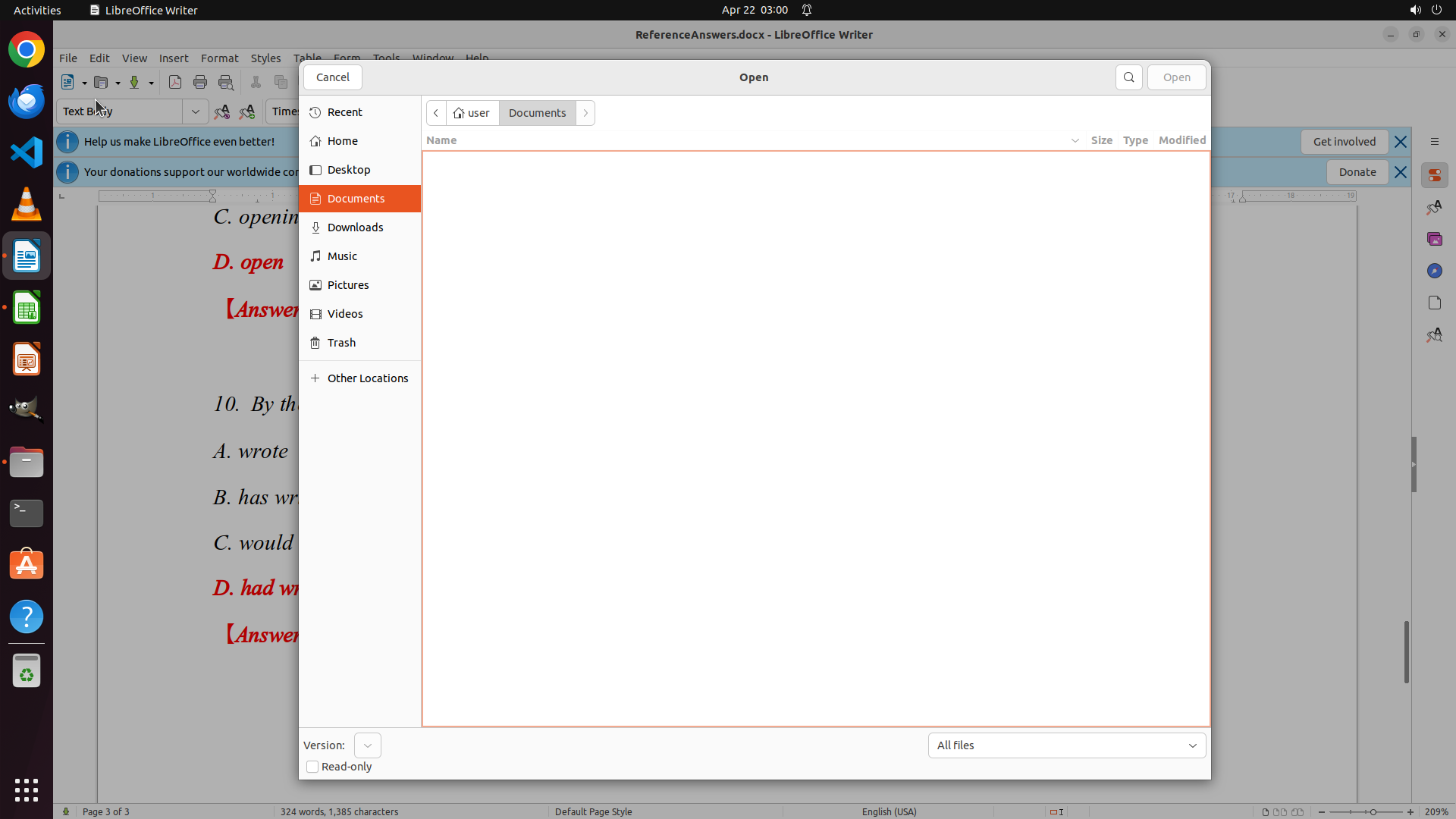Click the back arrow in path bar
The image size is (1456, 819).
[436, 113]
